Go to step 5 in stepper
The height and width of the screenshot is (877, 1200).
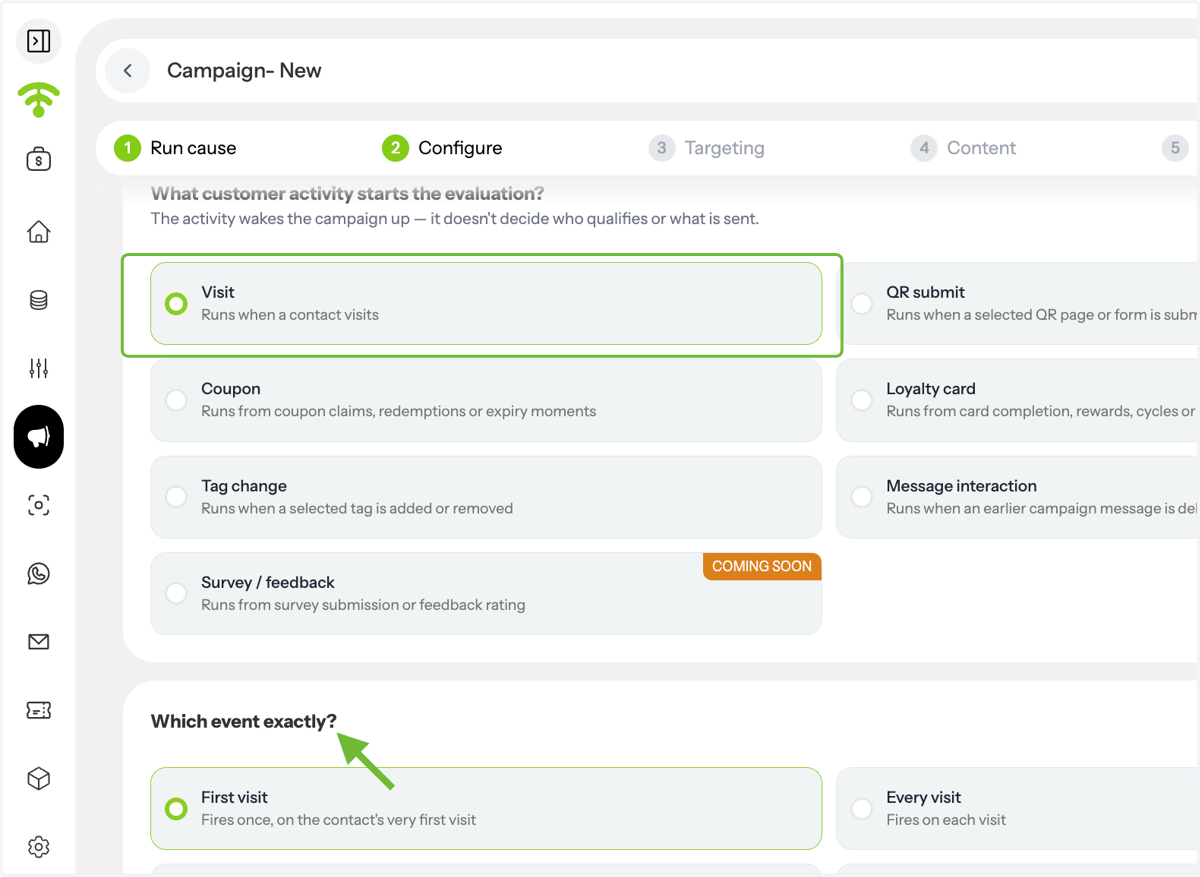(1175, 148)
